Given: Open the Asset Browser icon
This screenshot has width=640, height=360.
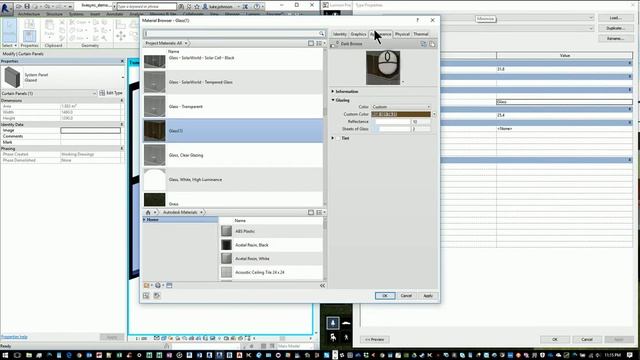Looking at the screenshot, I should click(x=169, y=285).
